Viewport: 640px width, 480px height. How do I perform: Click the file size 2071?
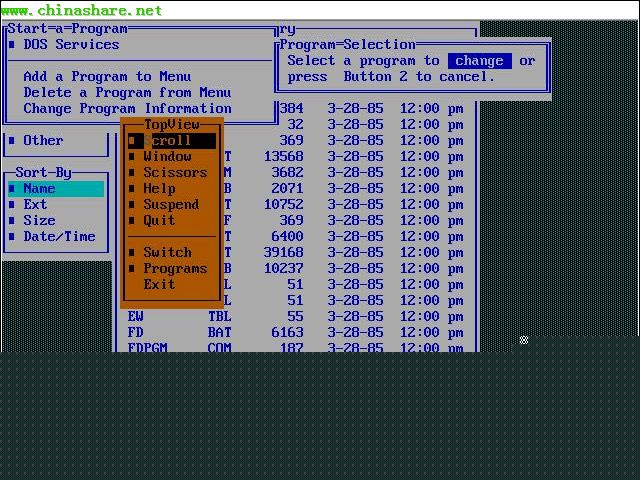(x=287, y=189)
